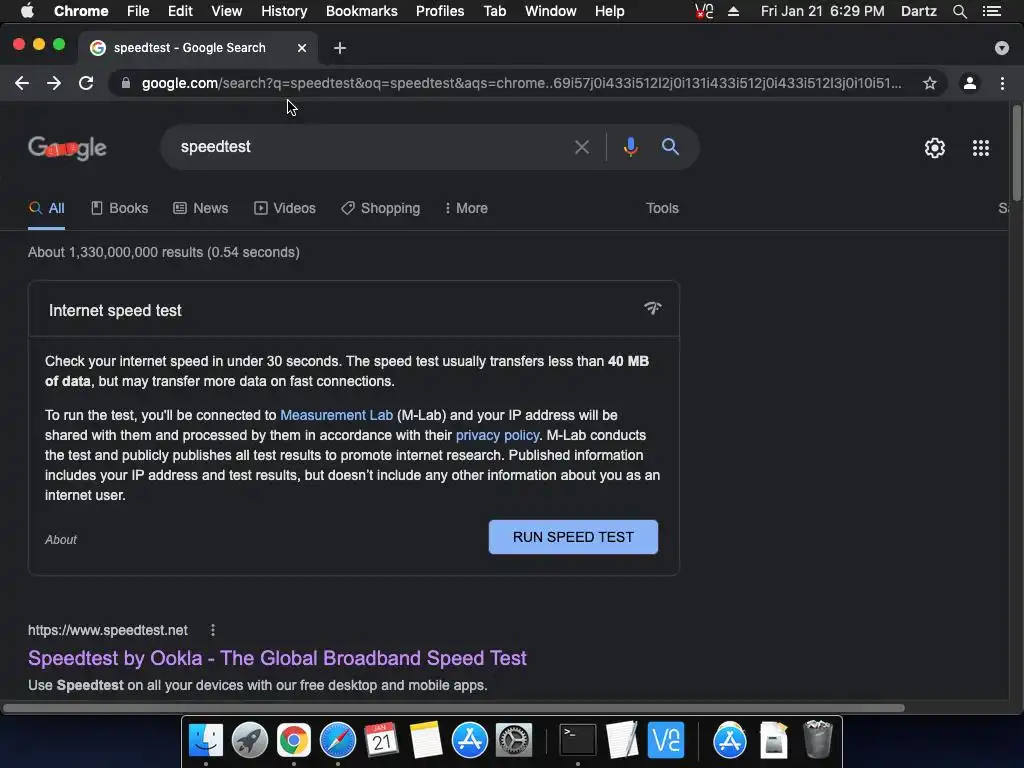The image size is (1024, 768).
Task: Switch to News results
Action: 200,208
